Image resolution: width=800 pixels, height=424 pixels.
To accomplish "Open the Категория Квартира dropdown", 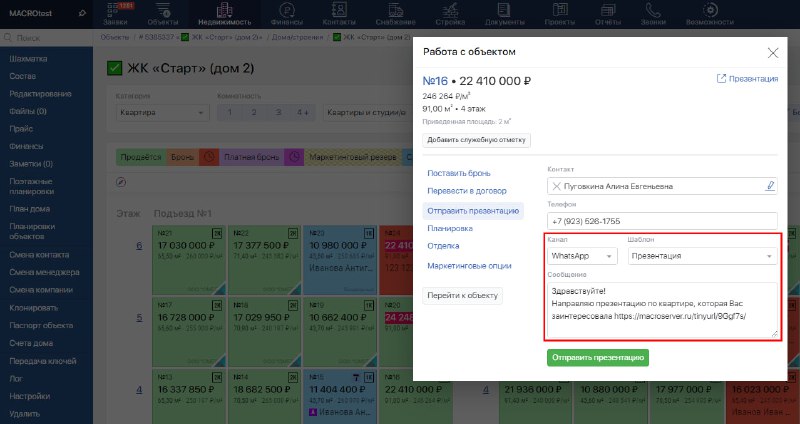I will [162, 113].
